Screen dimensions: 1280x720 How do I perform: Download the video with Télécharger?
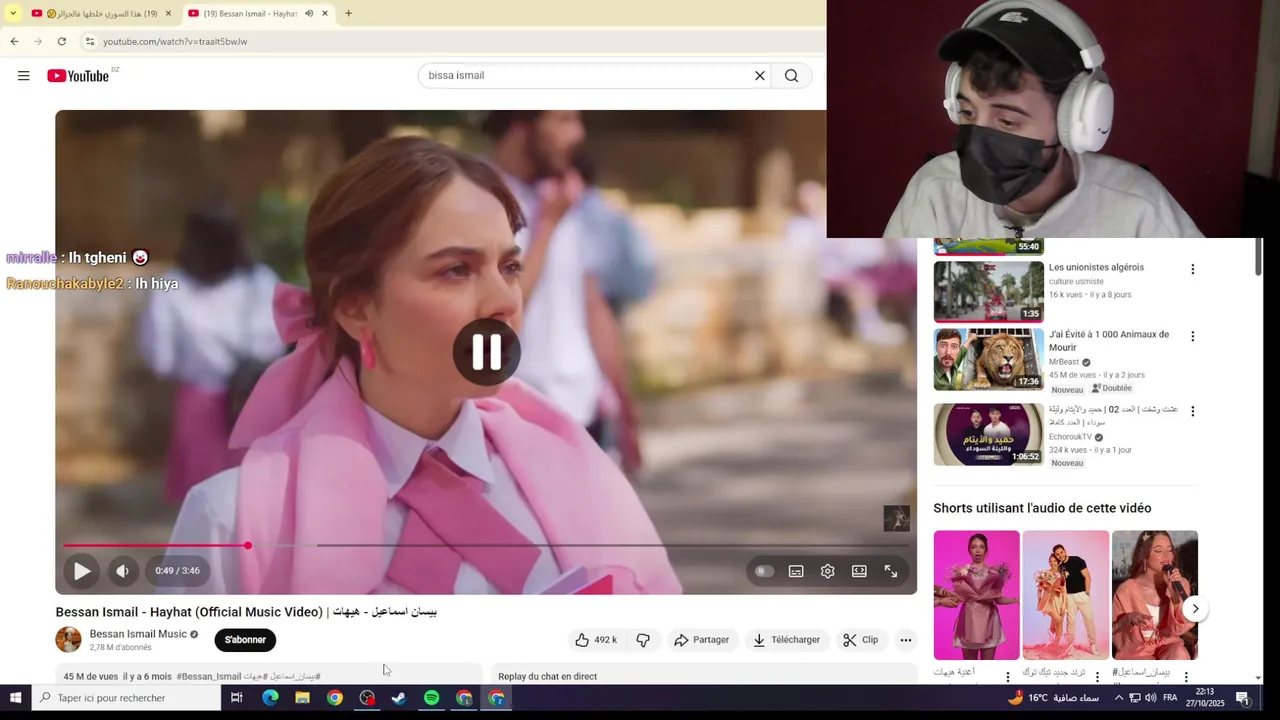pyautogui.click(x=786, y=640)
